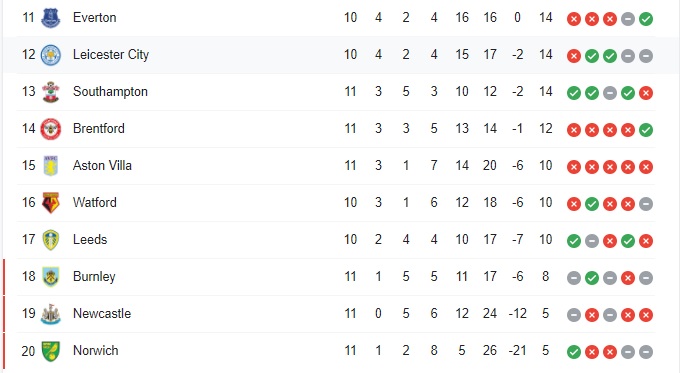
Task: Click the Norwich club crest
Action: pyautogui.click(x=51, y=351)
